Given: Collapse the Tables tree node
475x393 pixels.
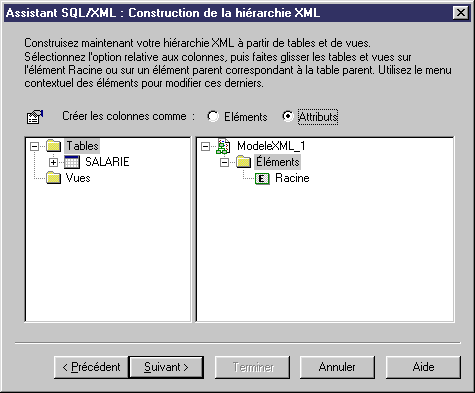Looking at the screenshot, I should click(35, 146).
